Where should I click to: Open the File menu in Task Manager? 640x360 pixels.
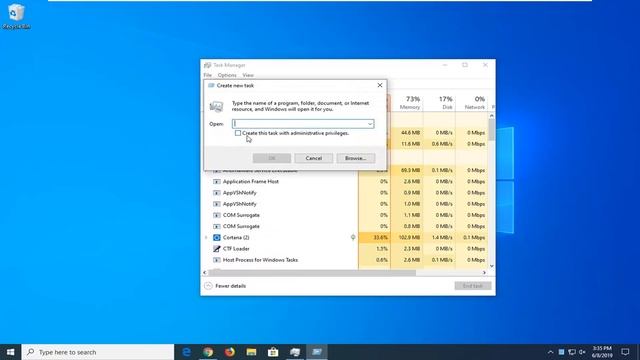[208, 75]
